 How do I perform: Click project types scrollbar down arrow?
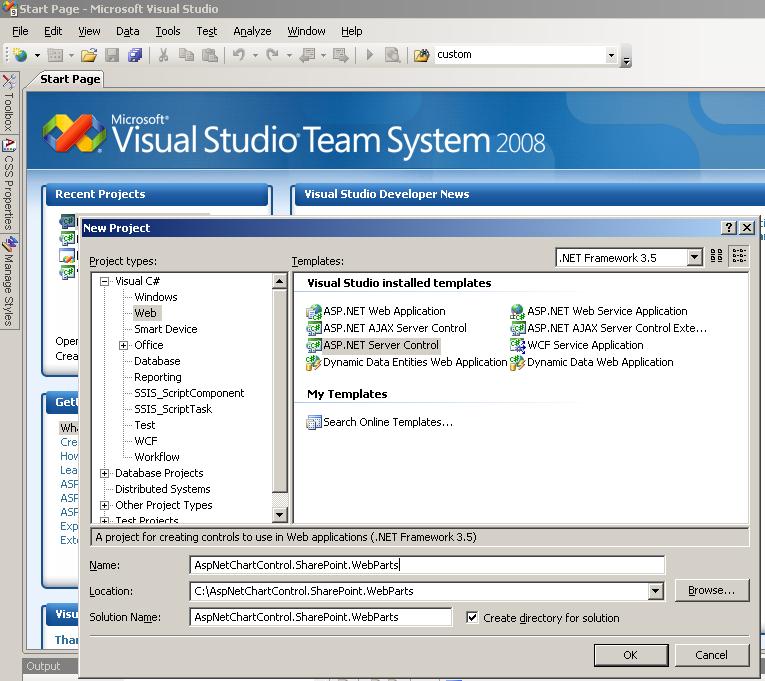click(280, 514)
